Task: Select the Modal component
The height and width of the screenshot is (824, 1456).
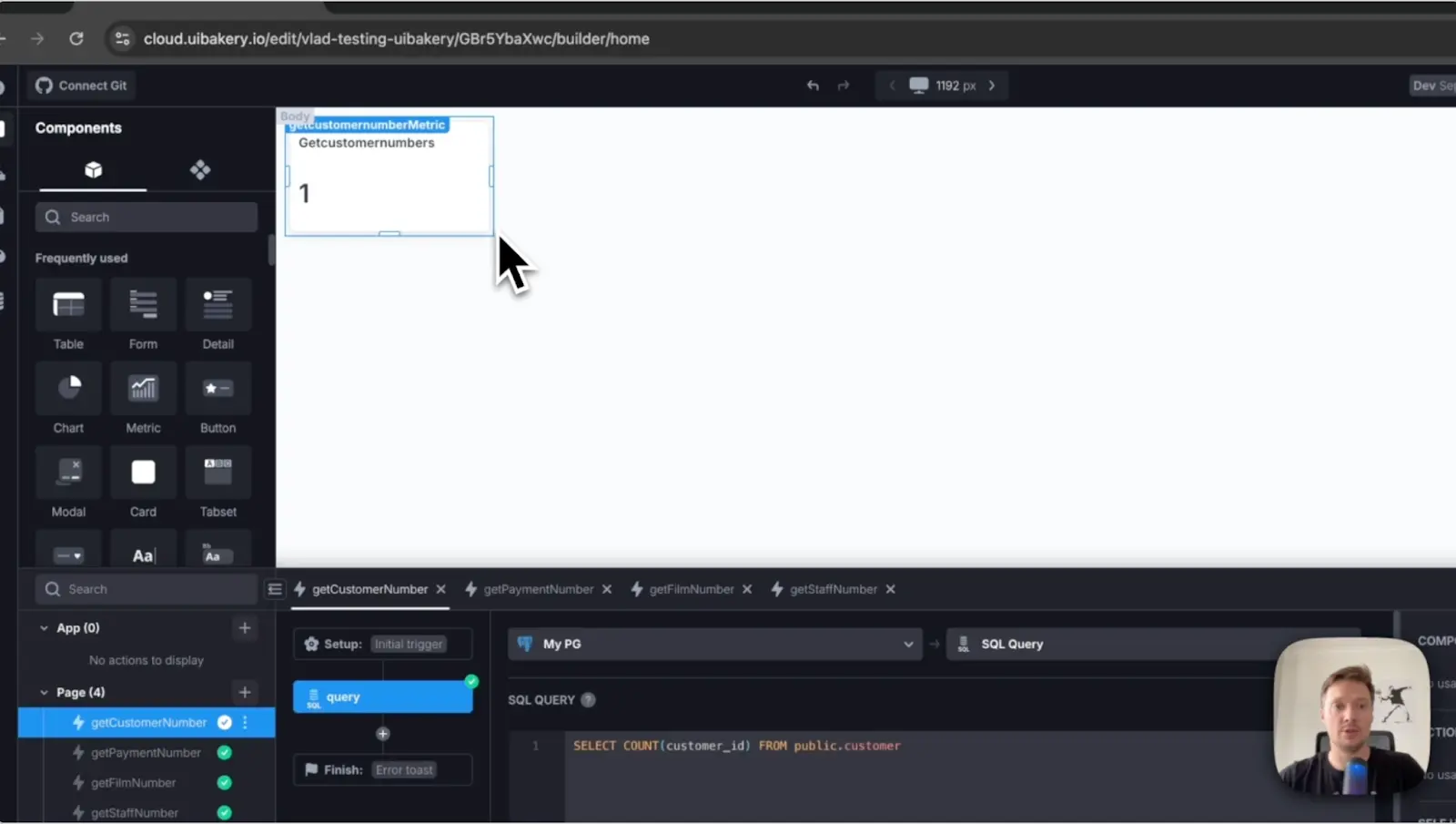Action: 68,483
